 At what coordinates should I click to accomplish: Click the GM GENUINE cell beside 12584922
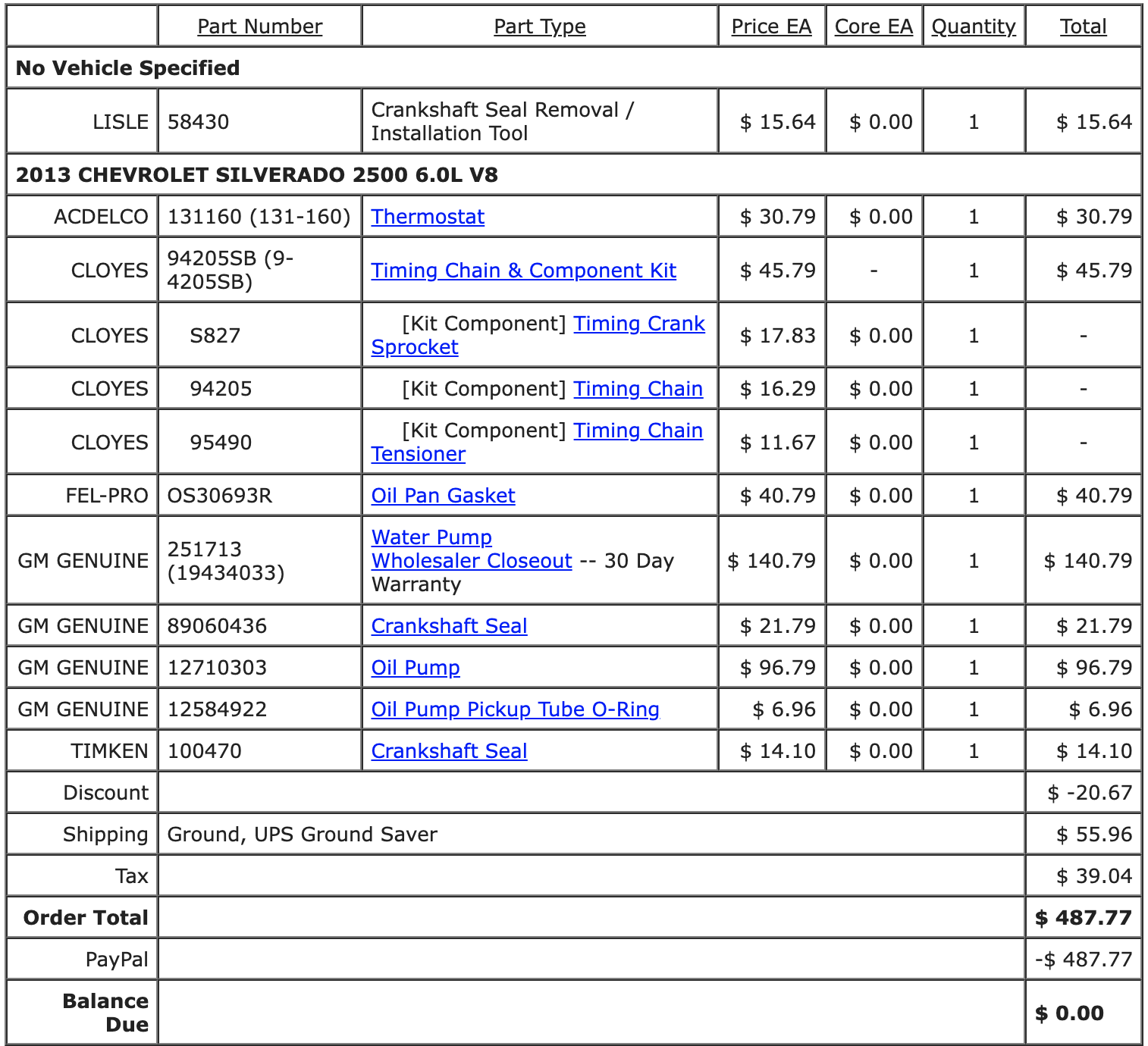(83, 709)
